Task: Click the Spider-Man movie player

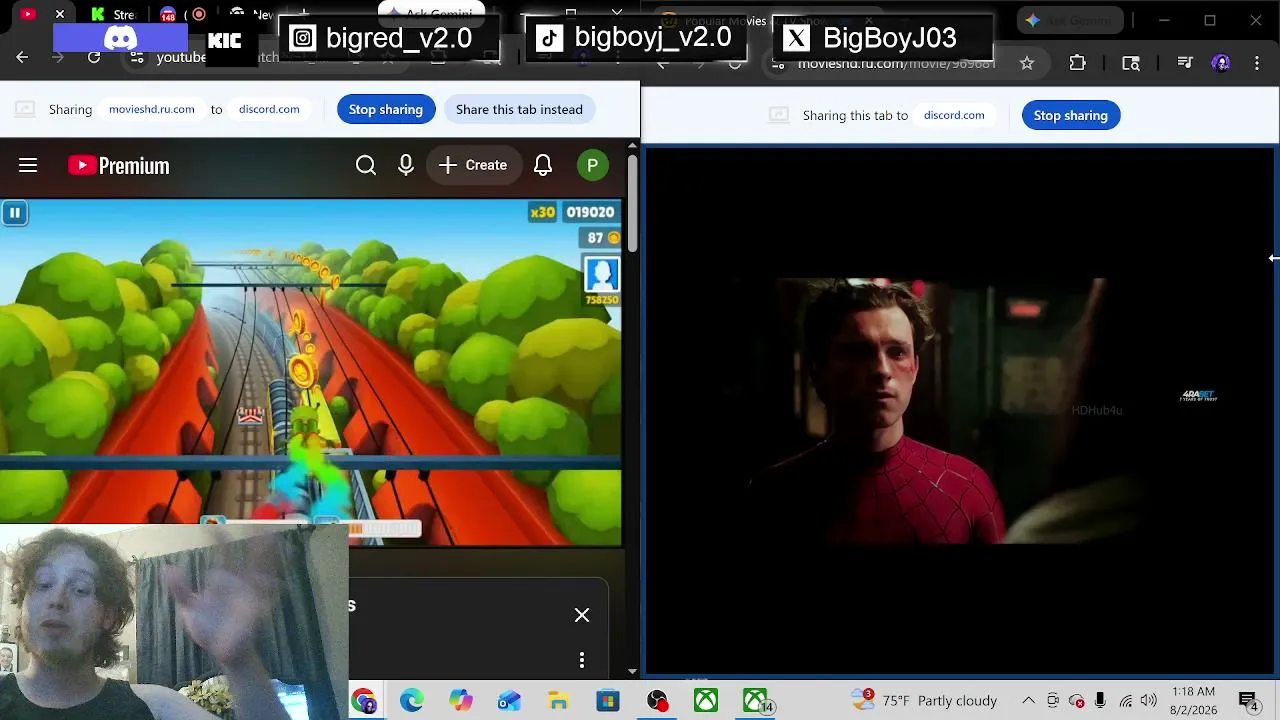Action: tap(960, 410)
